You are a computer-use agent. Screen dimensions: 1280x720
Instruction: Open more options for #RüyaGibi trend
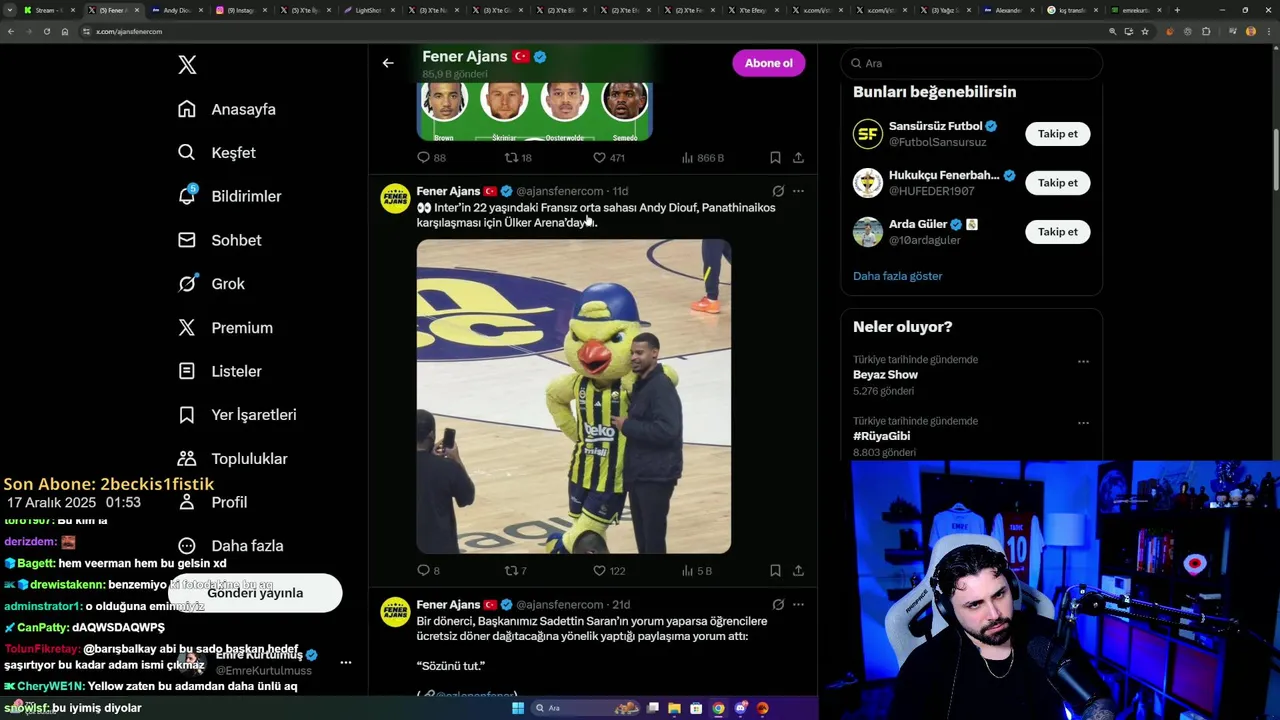(x=1083, y=423)
